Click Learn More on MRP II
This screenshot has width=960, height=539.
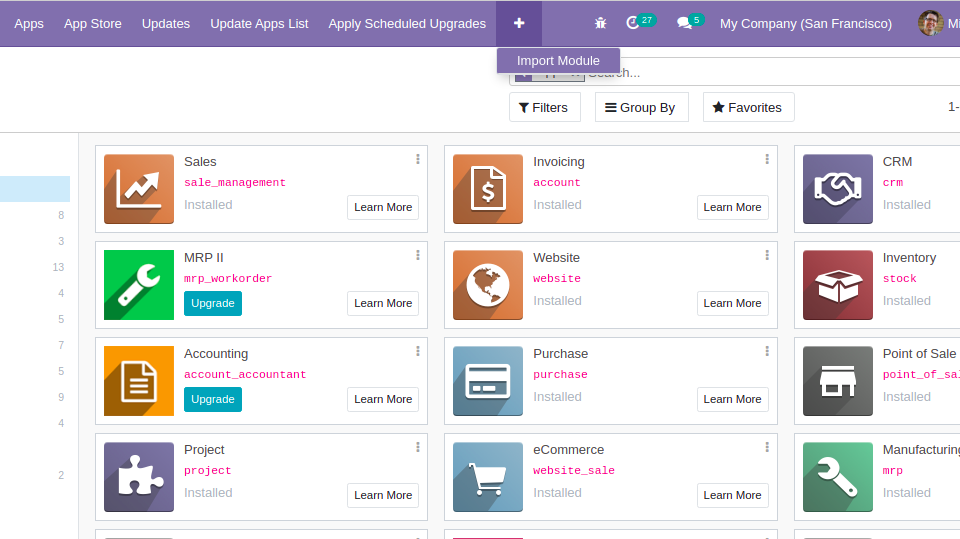click(x=383, y=303)
